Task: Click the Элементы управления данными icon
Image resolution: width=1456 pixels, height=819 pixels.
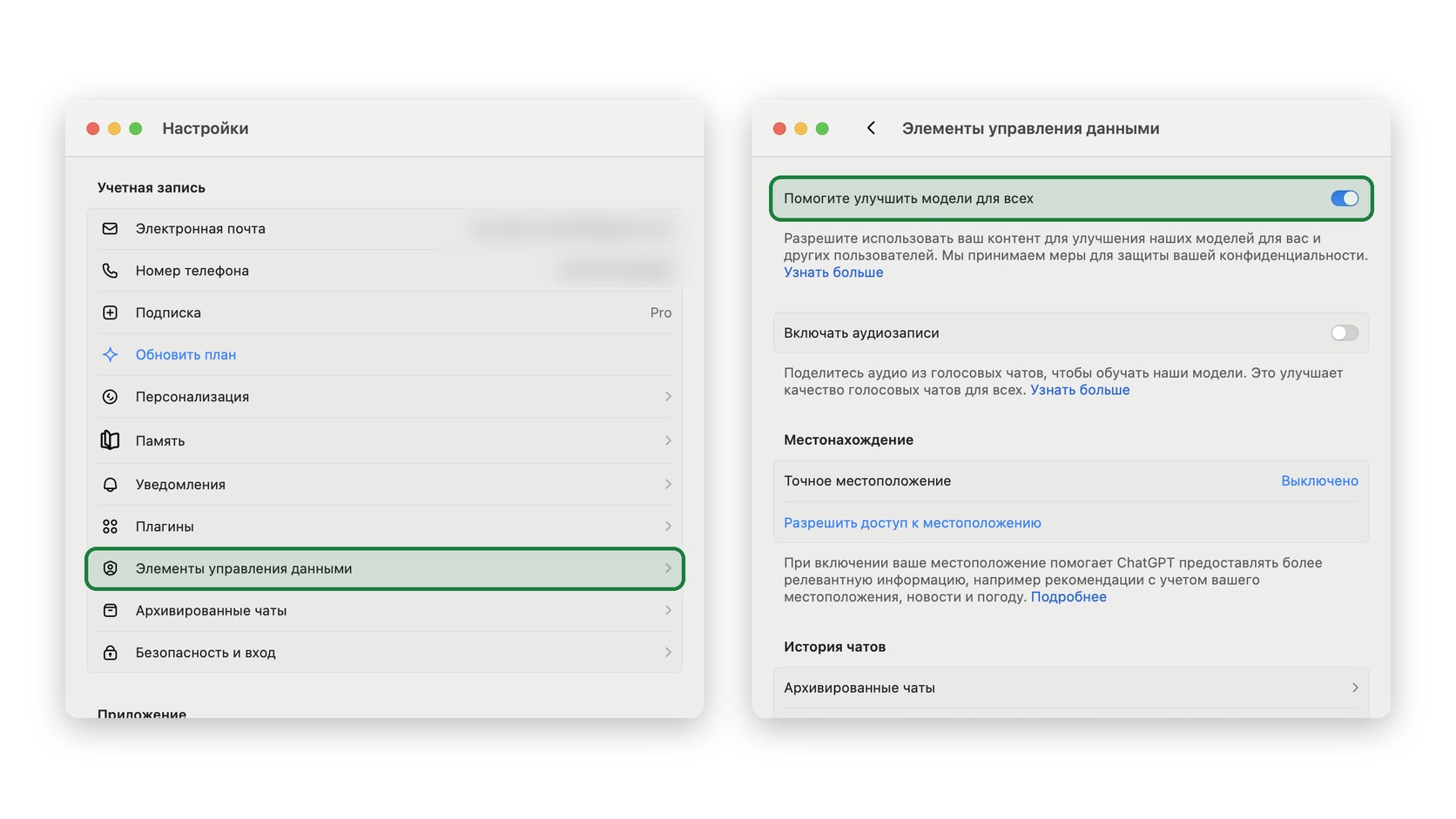Action: (x=110, y=568)
